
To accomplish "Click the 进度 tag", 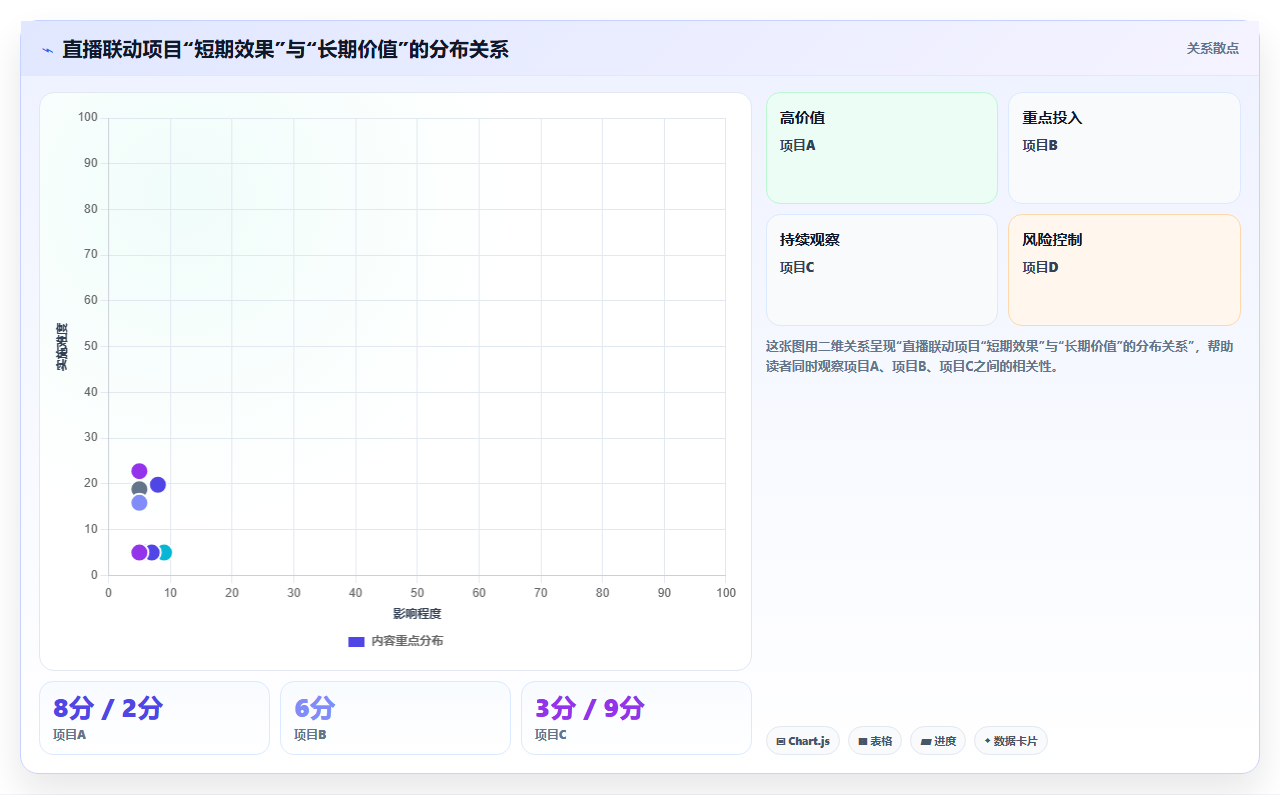I will click(938, 741).
